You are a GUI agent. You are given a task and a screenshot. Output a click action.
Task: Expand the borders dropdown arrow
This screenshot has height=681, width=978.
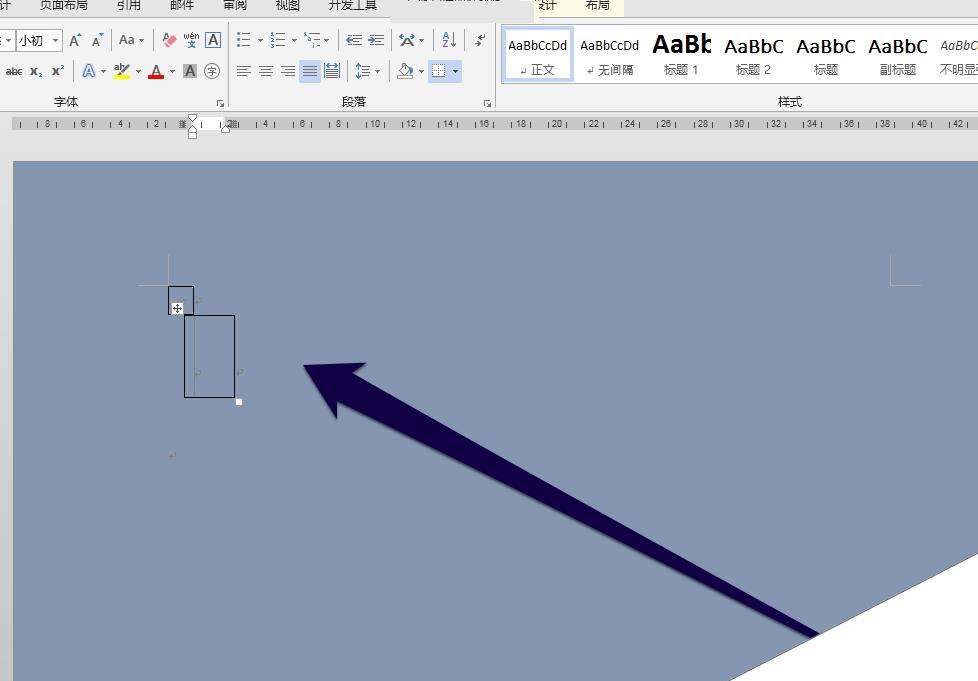(456, 71)
